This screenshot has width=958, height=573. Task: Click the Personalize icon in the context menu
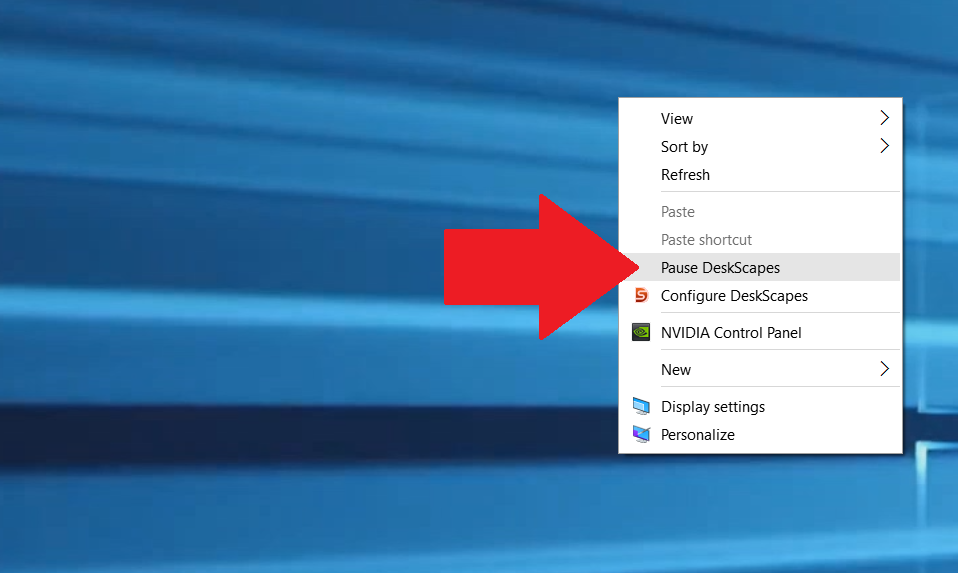click(x=641, y=435)
